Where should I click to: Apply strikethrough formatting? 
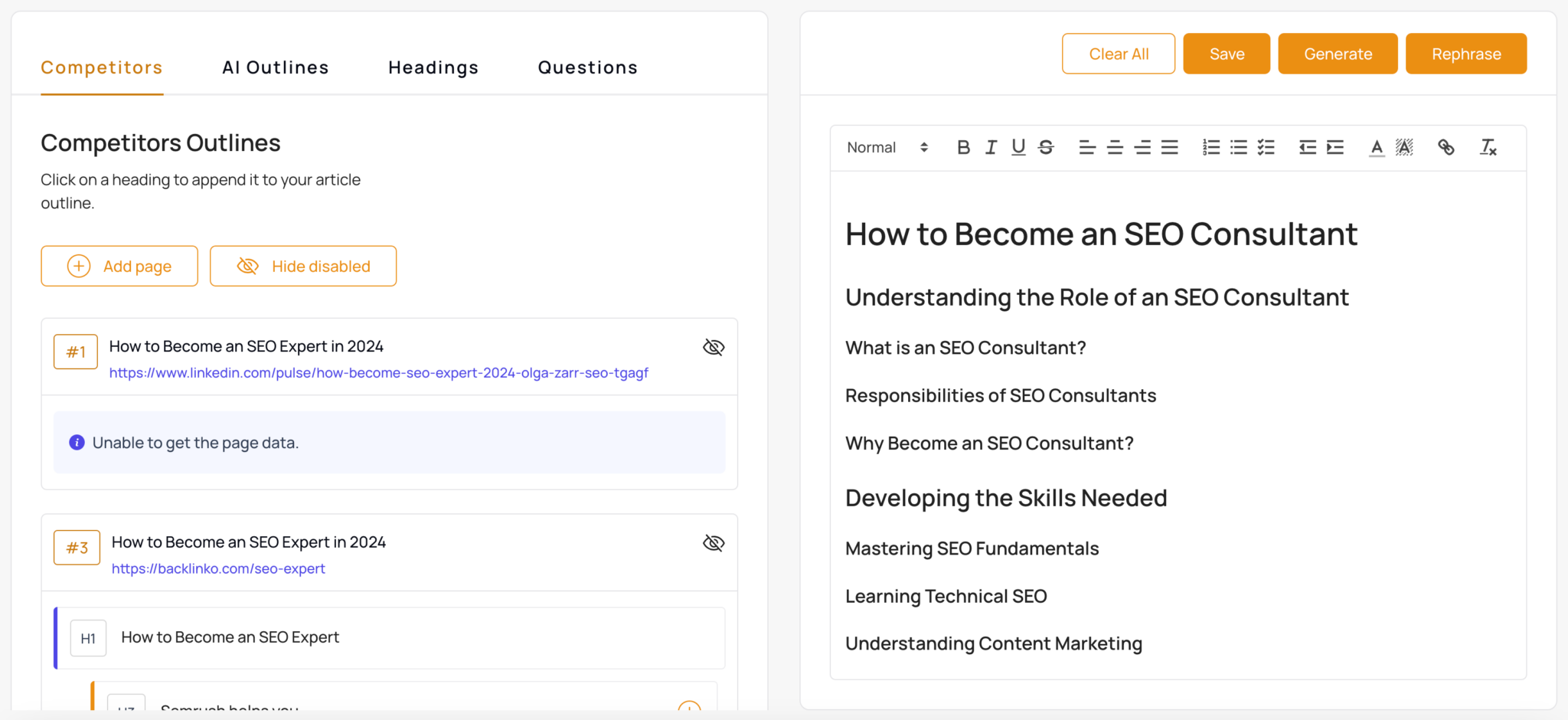1046,147
